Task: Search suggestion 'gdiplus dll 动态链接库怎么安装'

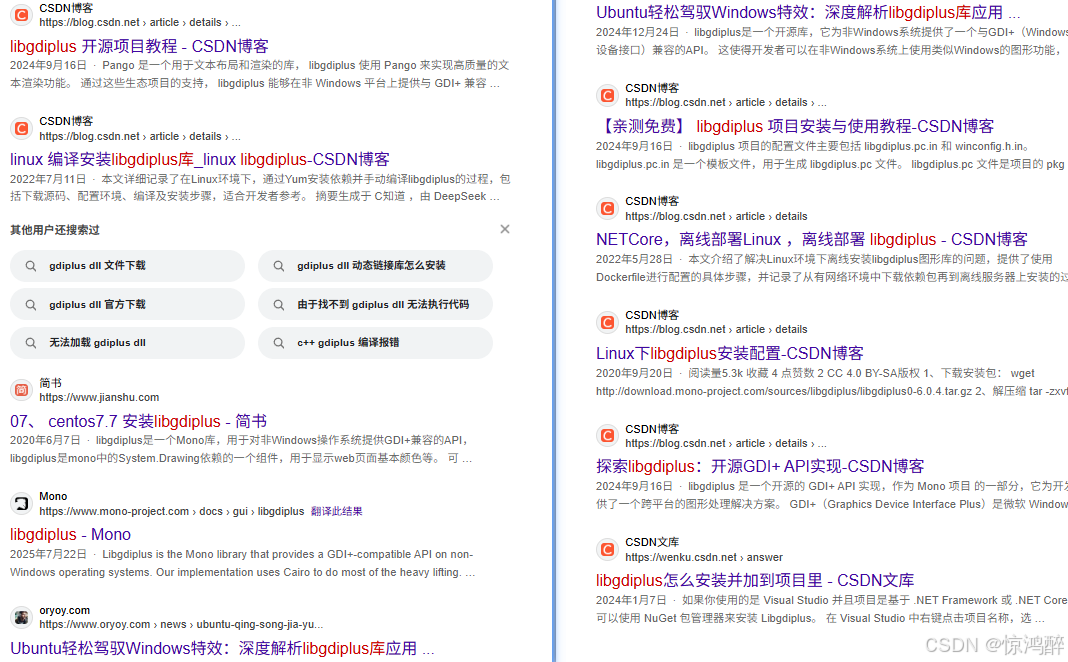Action: tap(375, 266)
